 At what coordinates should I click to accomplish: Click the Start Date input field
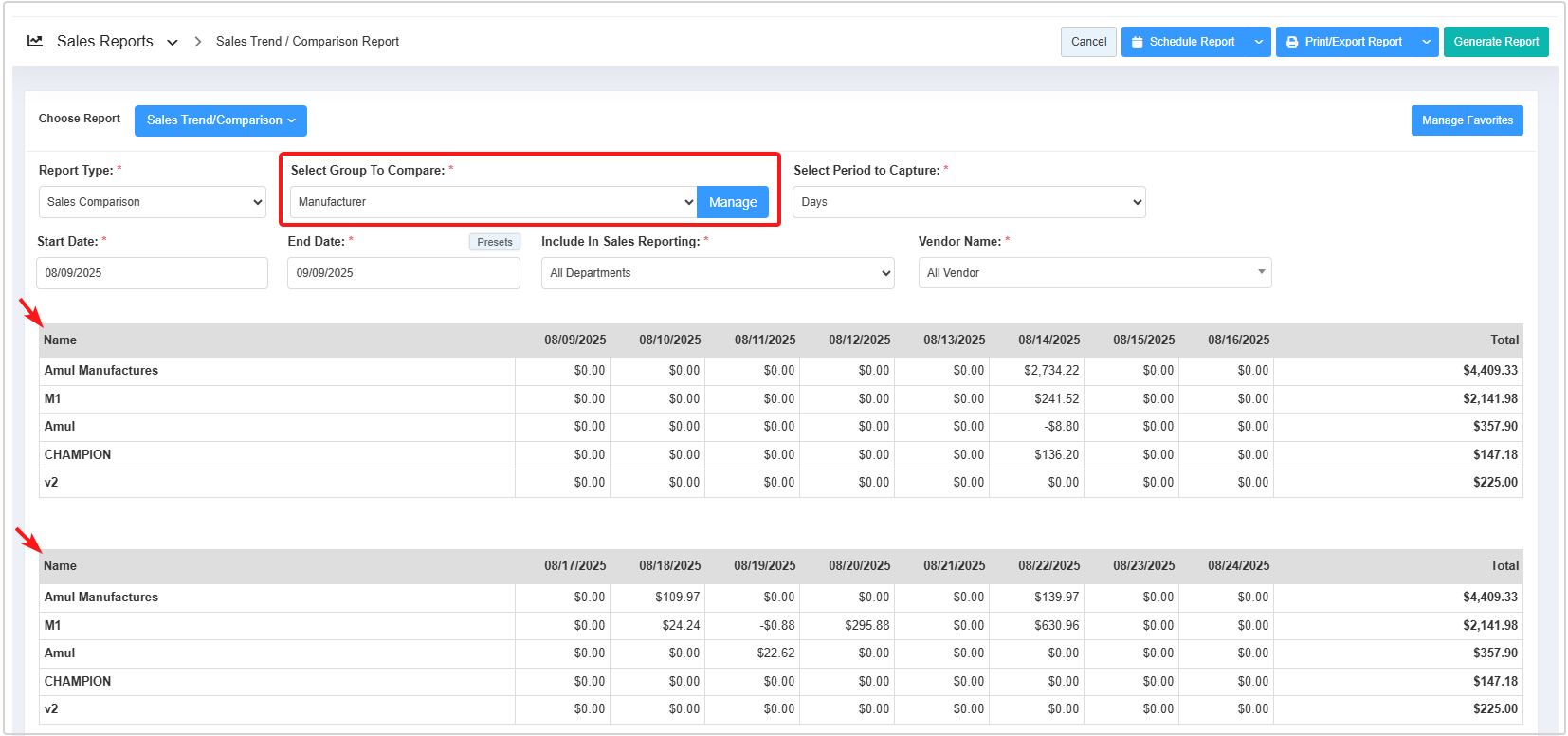[x=153, y=273]
